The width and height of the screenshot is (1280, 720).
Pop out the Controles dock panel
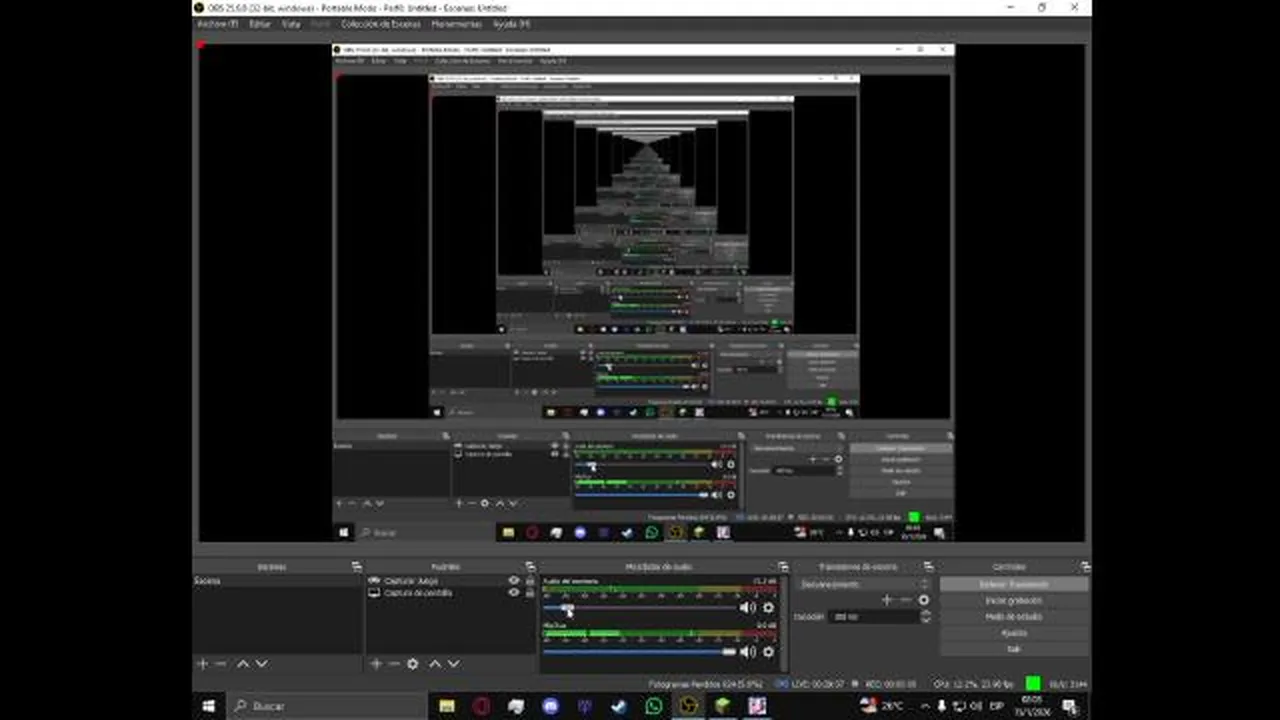[x=1085, y=567]
